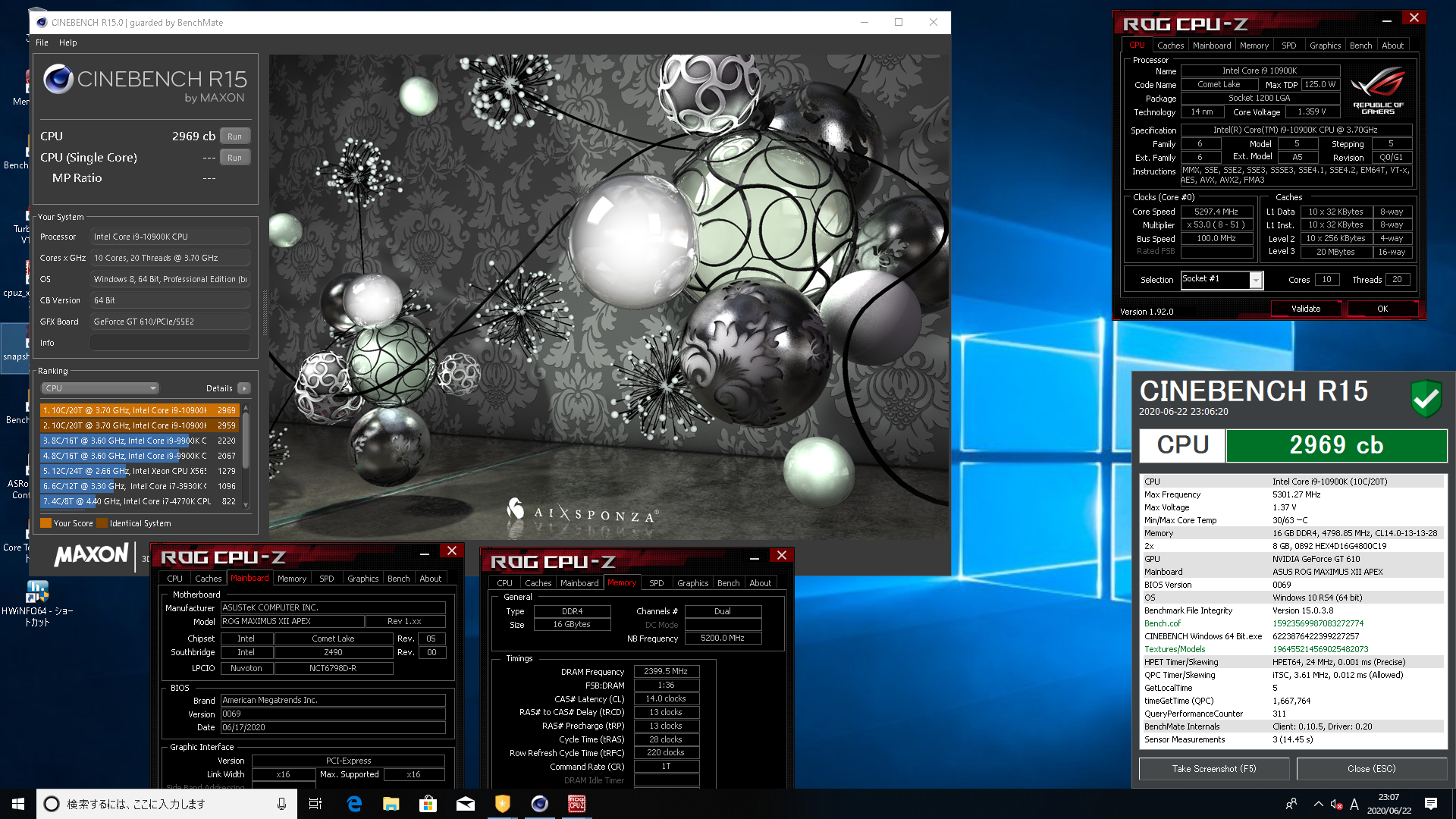The width and height of the screenshot is (1456, 819).
Task: Open the File menu in Cinebench
Action: pyautogui.click(x=42, y=42)
